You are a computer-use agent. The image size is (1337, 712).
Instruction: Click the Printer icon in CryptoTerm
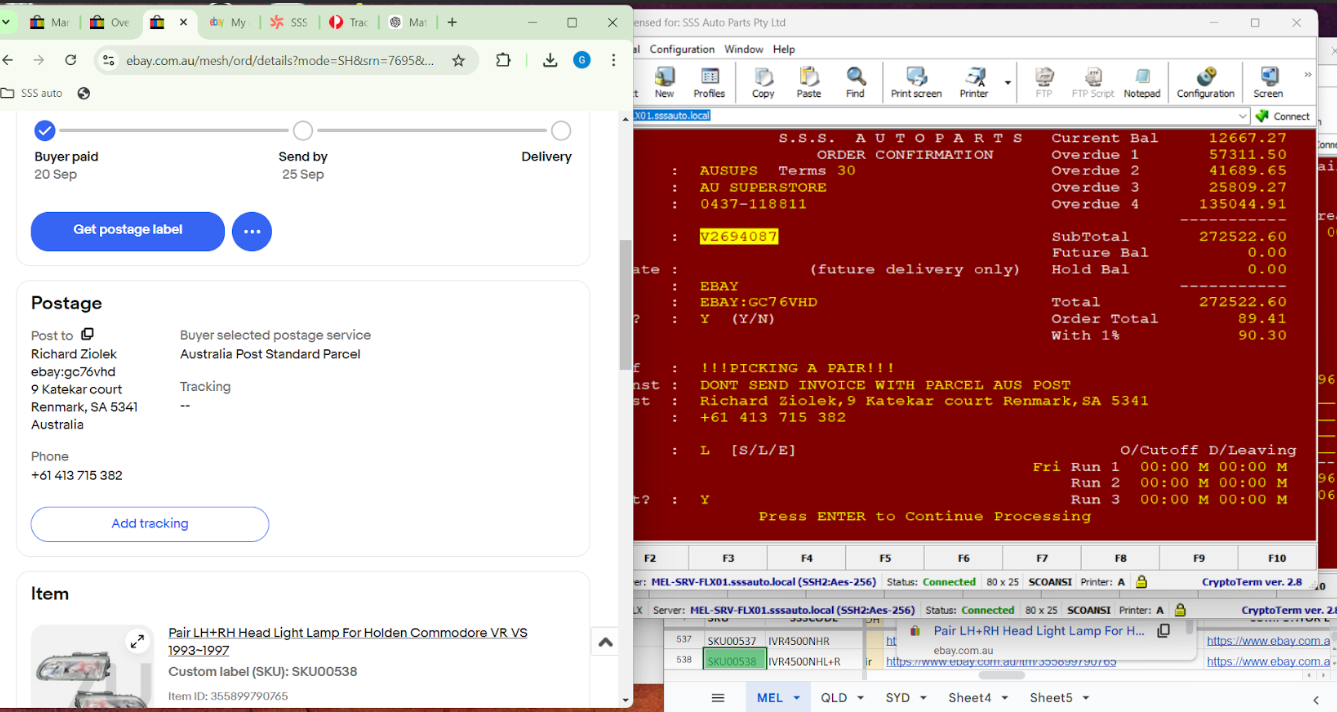[974, 82]
